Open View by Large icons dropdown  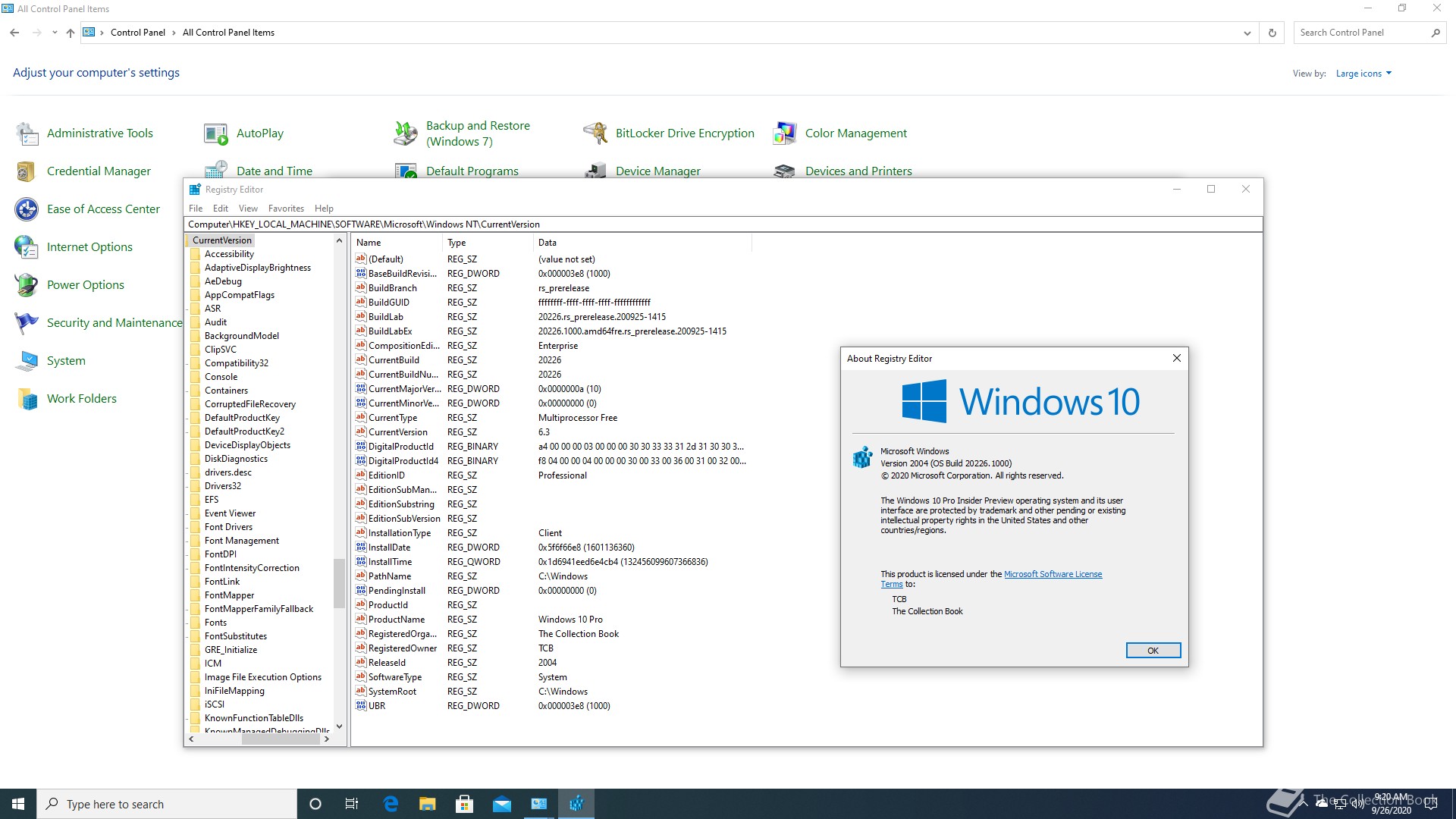[1363, 74]
